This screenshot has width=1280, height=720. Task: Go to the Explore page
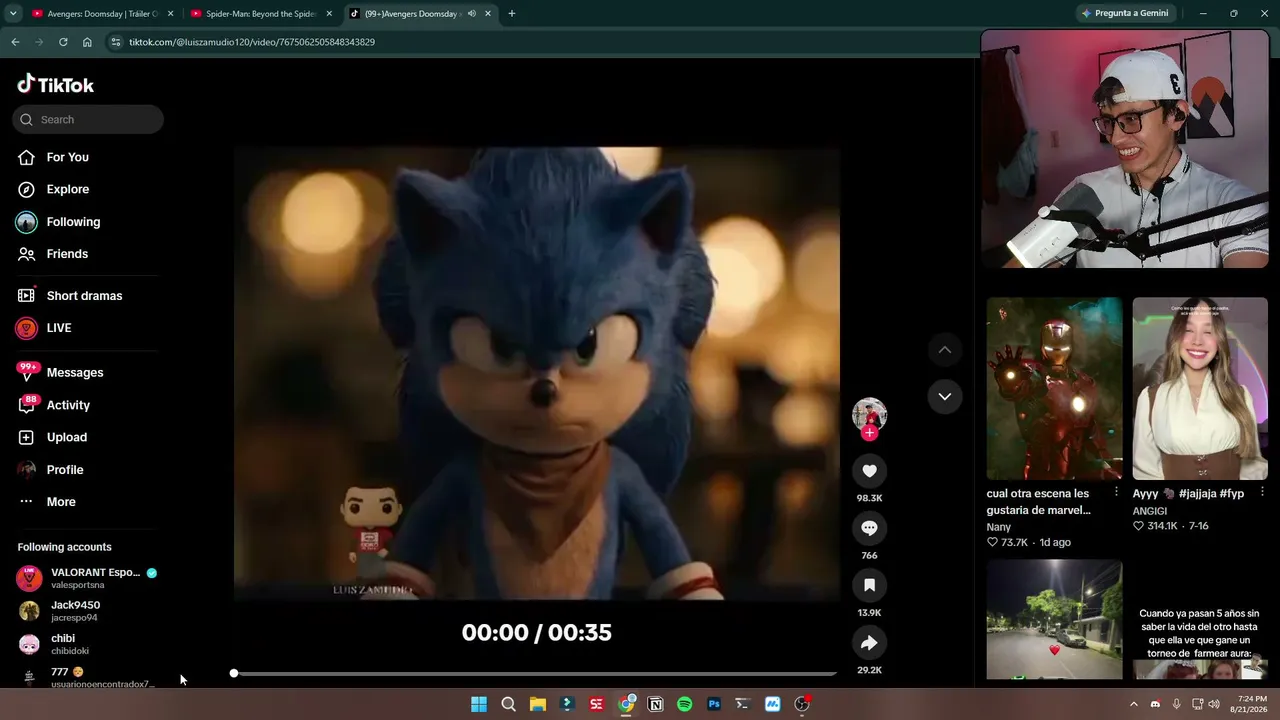(67, 189)
